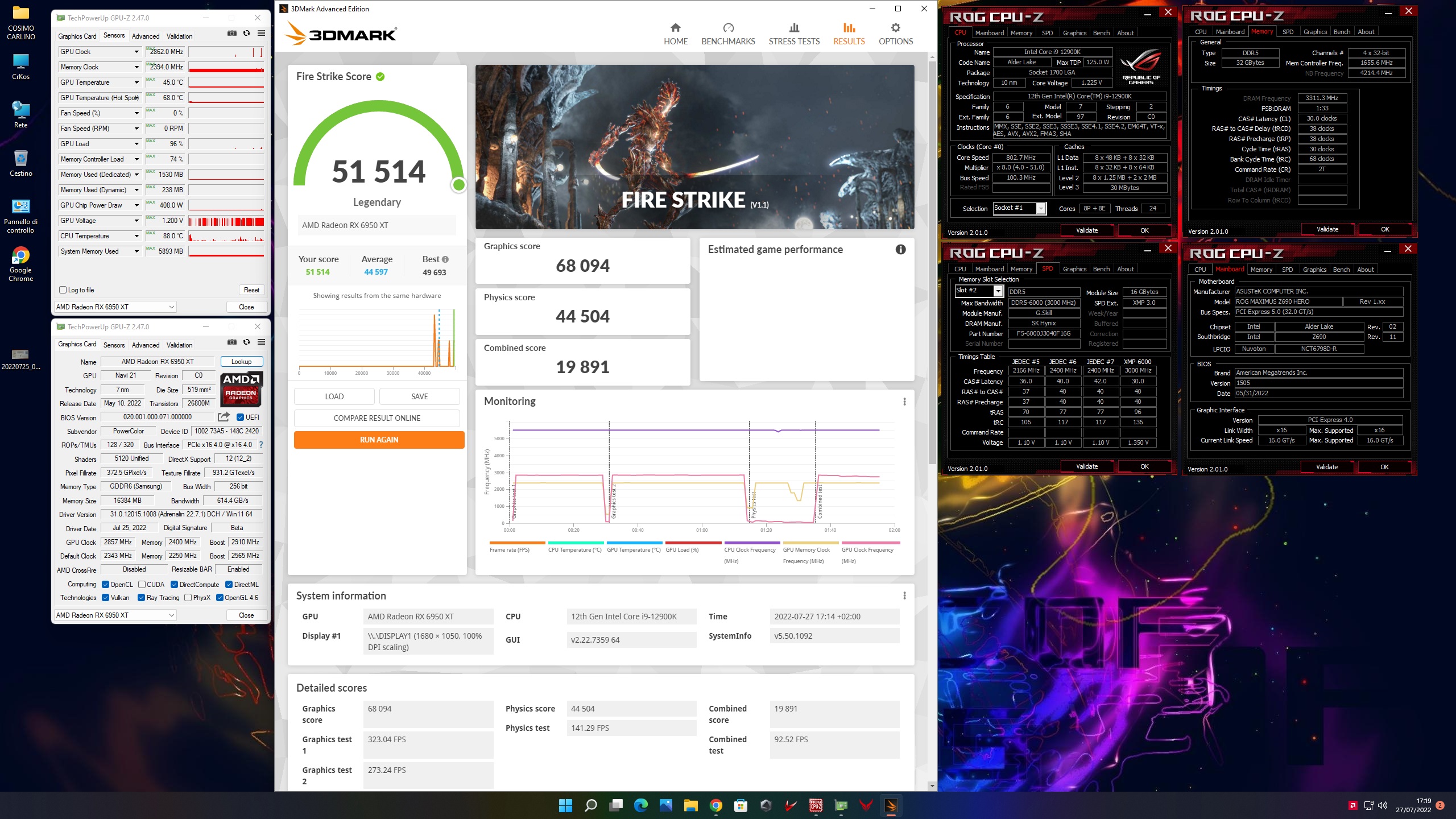Open hamburger menu in upper GPU-Z window
Image resolution: width=1456 pixels, height=819 pixels.
(261, 34)
